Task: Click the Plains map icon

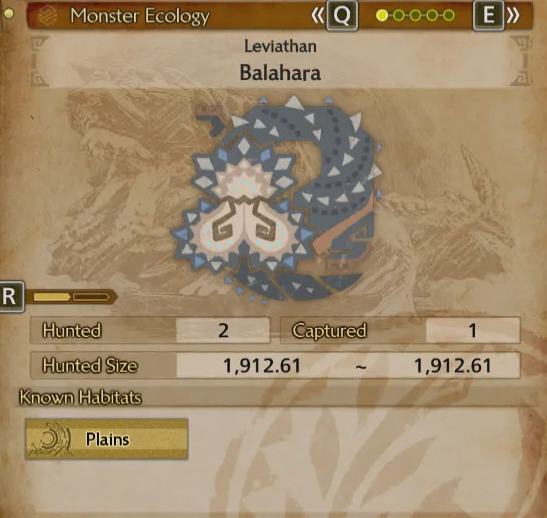Action: click(x=51, y=439)
